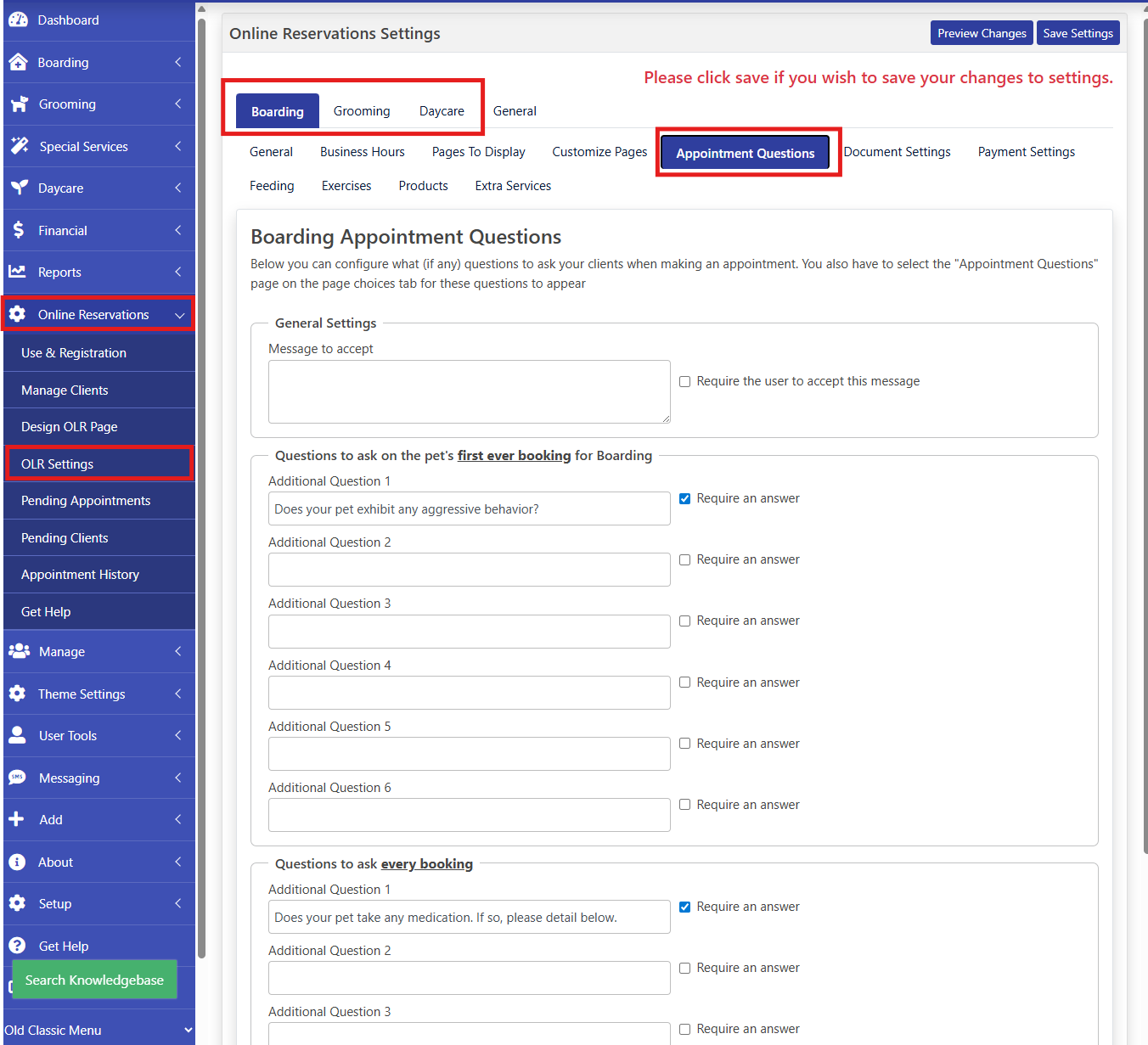
Task: Click the Online Reservations gear icon
Action: click(x=17, y=314)
